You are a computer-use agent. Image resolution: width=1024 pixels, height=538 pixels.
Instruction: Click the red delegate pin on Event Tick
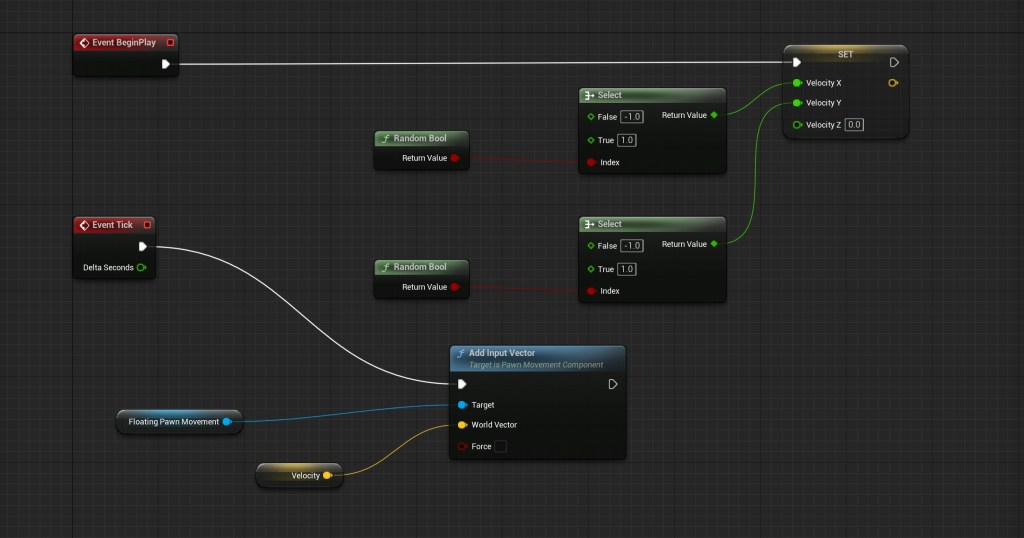point(147,225)
